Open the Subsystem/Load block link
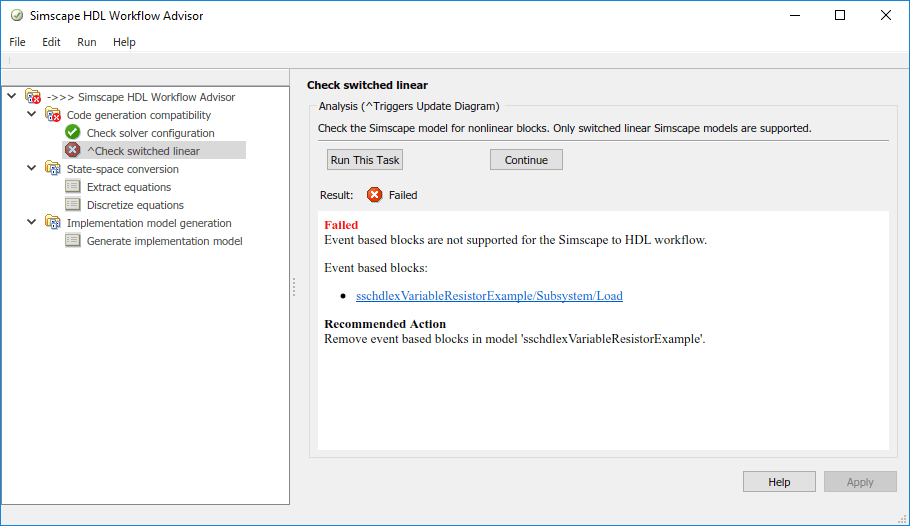Screen dimensions: 910x526 pyautogui.click(x=489, y=296)
